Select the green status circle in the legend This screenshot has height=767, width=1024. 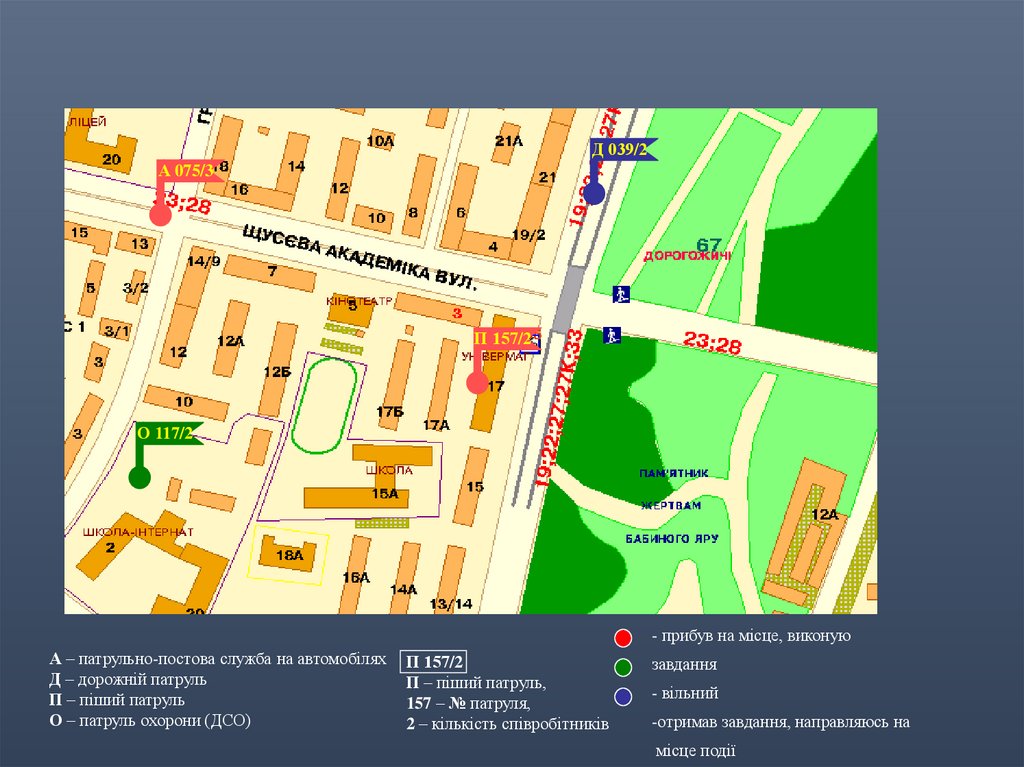pyautogui.click(x=623, y=667)
